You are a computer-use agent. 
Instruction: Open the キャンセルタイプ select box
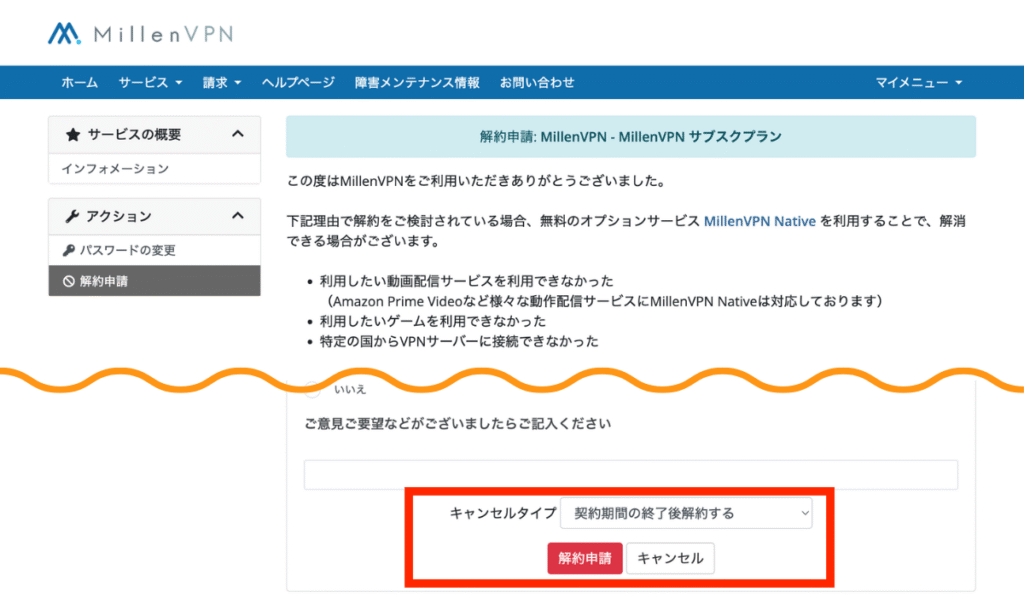coord(686,513)
